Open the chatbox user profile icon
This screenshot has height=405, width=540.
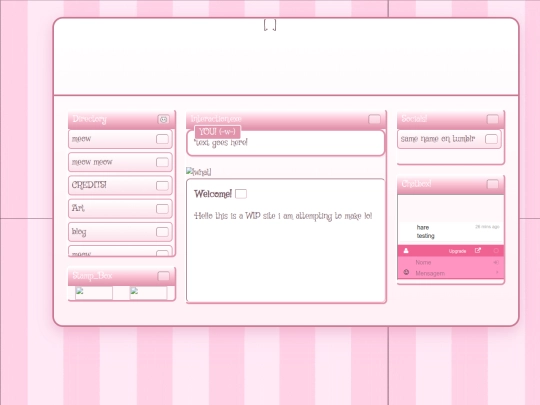406,251
